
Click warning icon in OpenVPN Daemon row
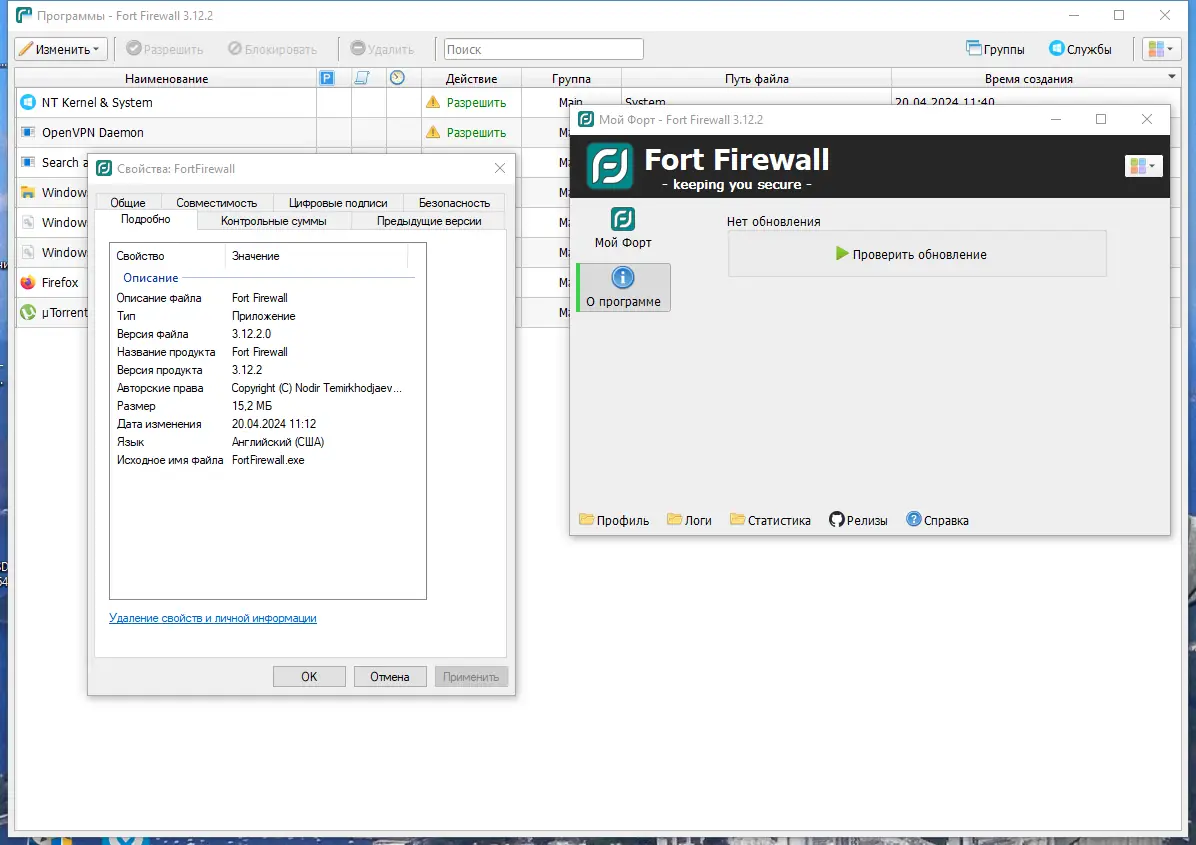[433, 132]
